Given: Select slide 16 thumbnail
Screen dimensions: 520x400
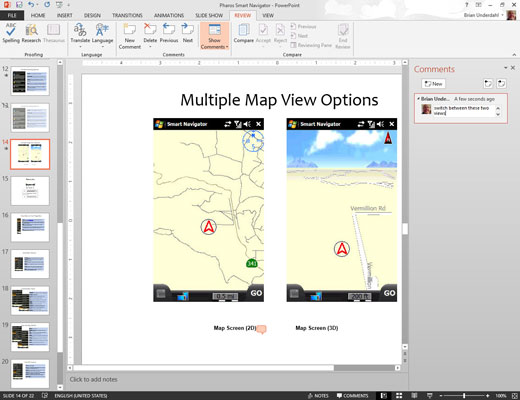Looking at the screenshot, I should point(30,227).
